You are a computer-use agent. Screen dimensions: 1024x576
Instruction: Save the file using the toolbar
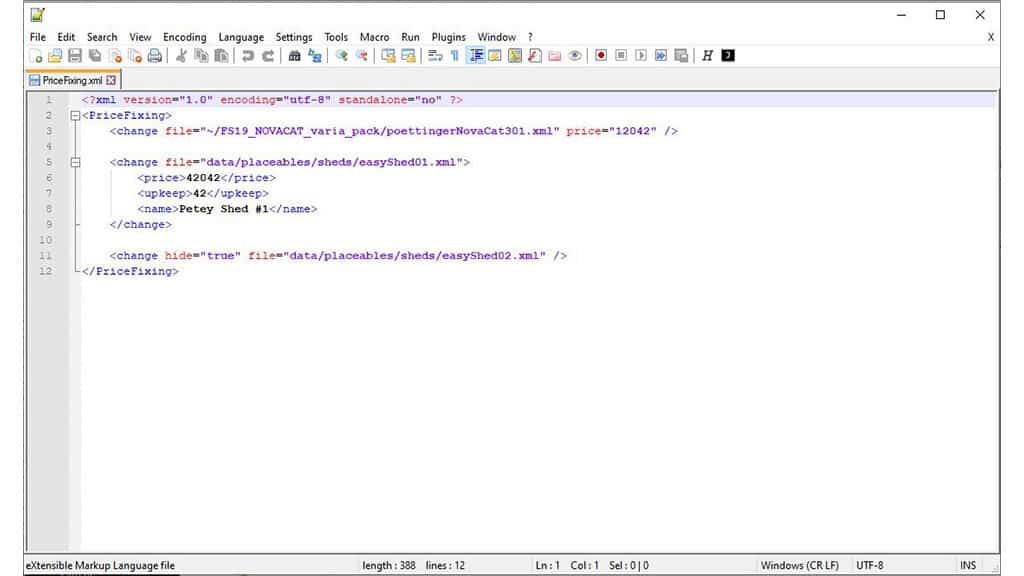(75, 56)
